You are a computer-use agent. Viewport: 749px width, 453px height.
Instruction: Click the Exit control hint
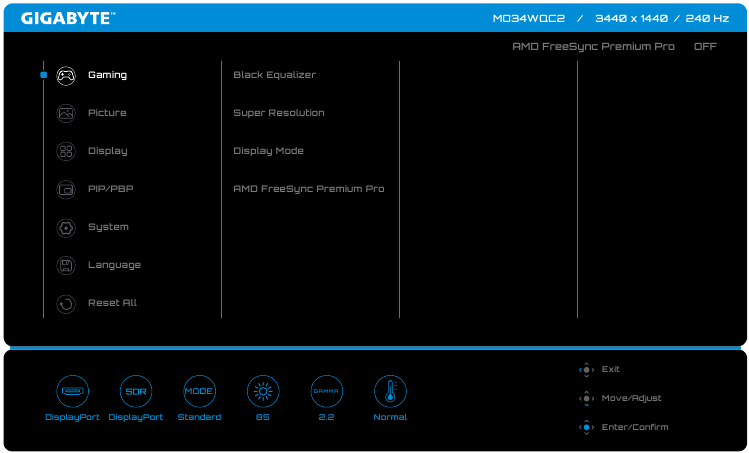[610, 370]
